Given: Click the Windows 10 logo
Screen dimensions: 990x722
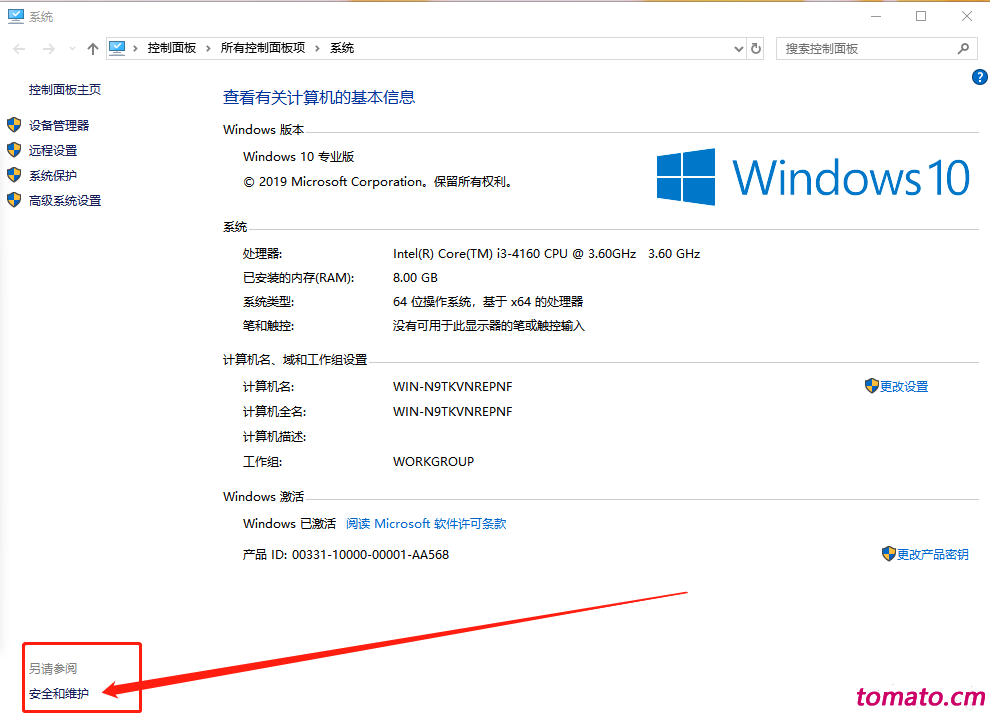Looking at the screenshot, I should (813, 177).
